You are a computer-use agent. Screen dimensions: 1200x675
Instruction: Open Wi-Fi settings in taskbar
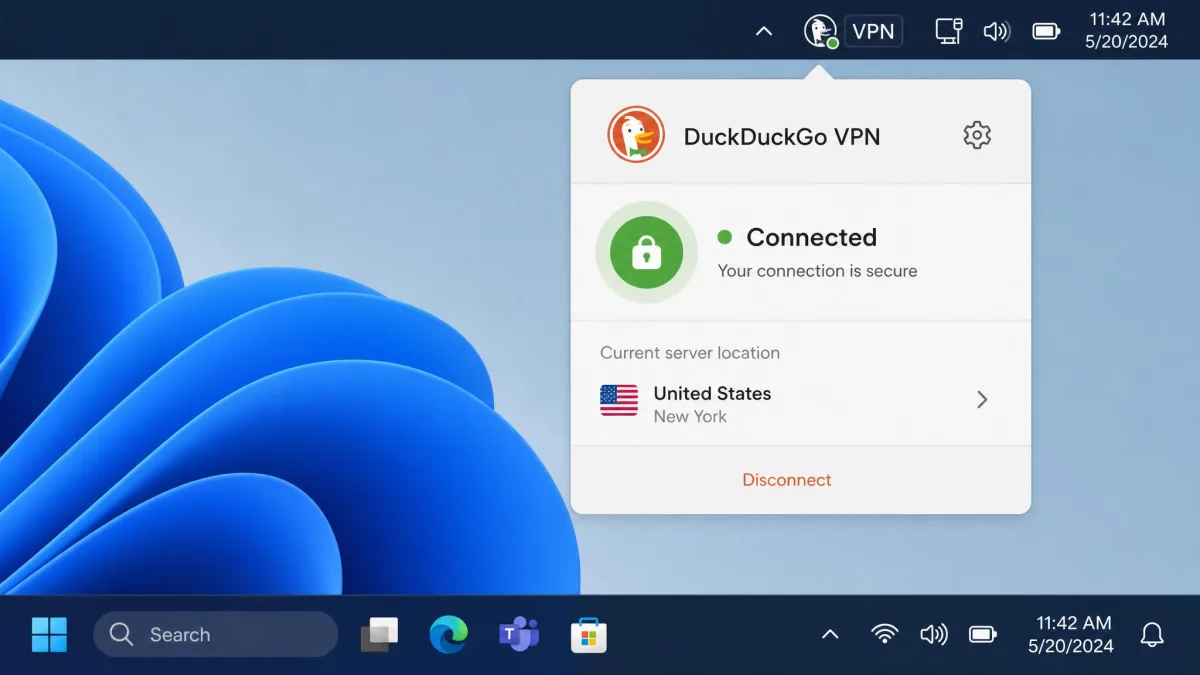pyautogui.click(x=884, y=634)
